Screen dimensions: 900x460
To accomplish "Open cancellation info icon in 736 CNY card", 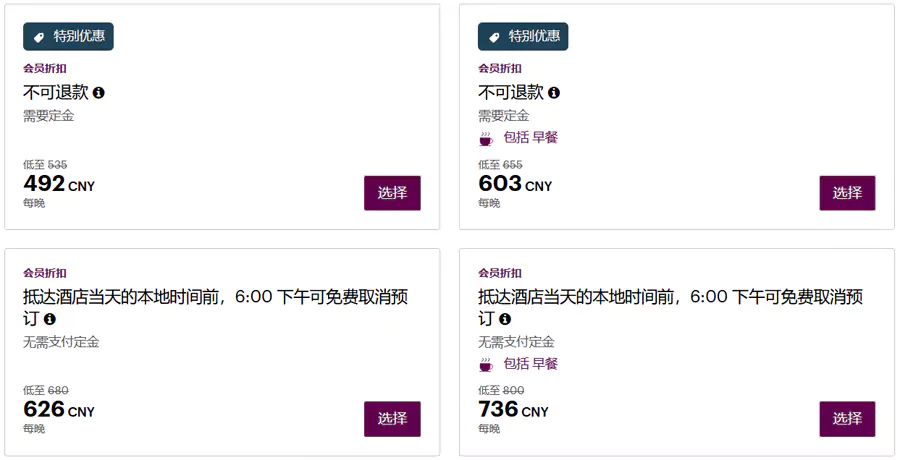I will click(505, 319).
